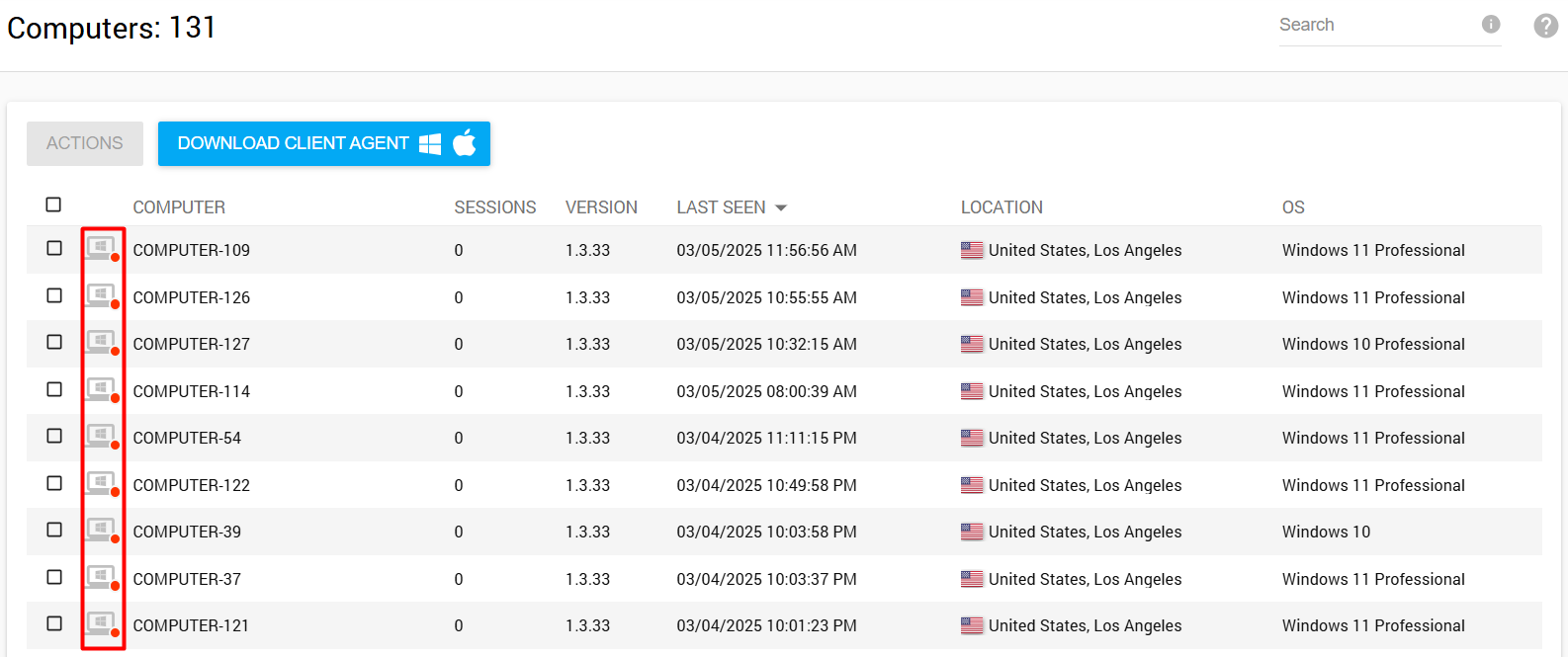Click the Last Seen sort arrow
Screen dimensions: 1568x657
click(781, 207)
